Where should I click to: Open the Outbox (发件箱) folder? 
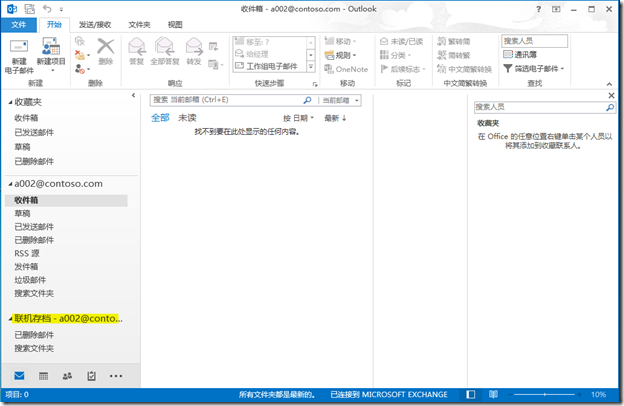[x=26, y=266]
